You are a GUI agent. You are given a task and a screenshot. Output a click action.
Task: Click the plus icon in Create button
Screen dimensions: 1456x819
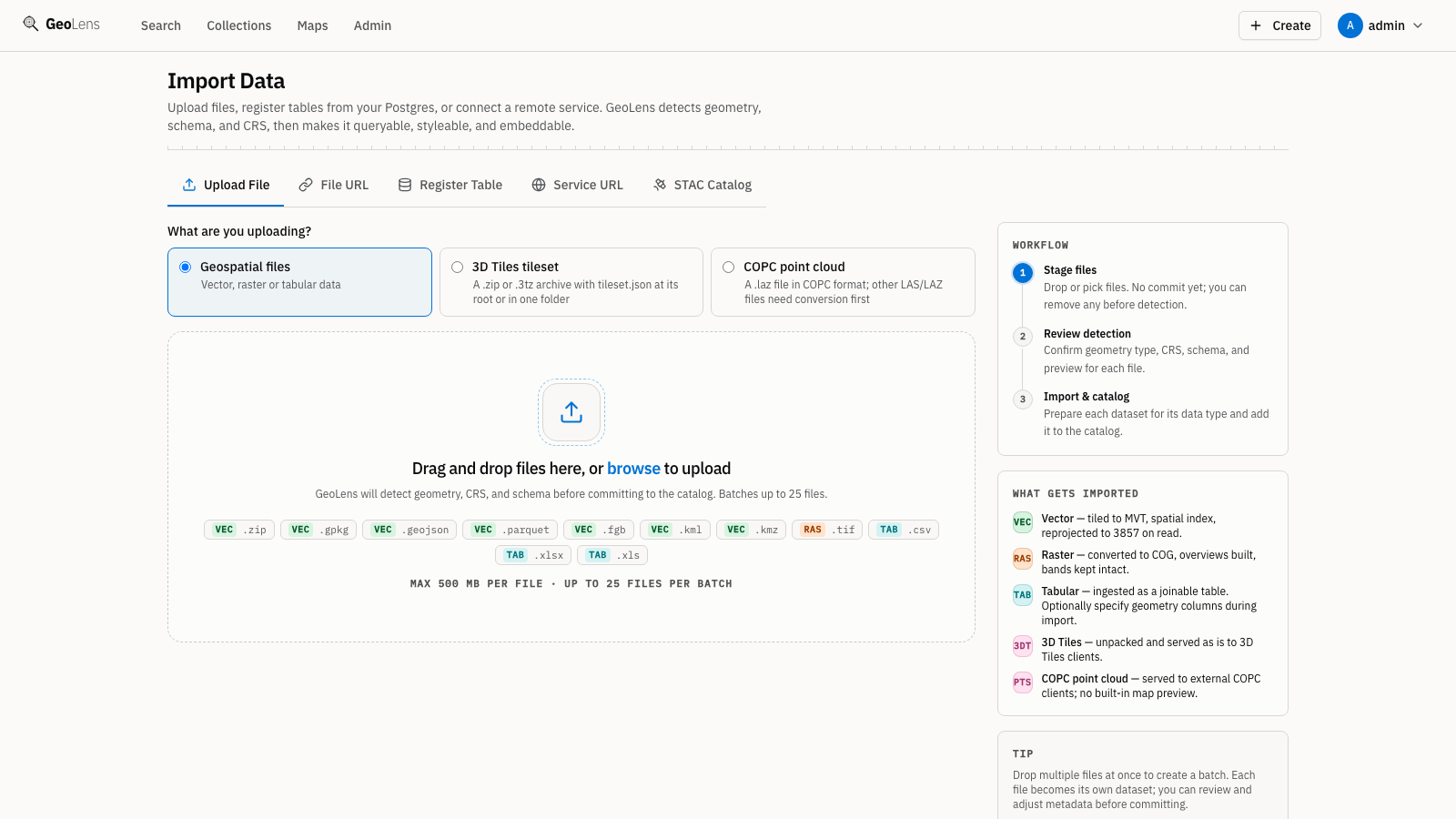click(x=1256, y=25)
